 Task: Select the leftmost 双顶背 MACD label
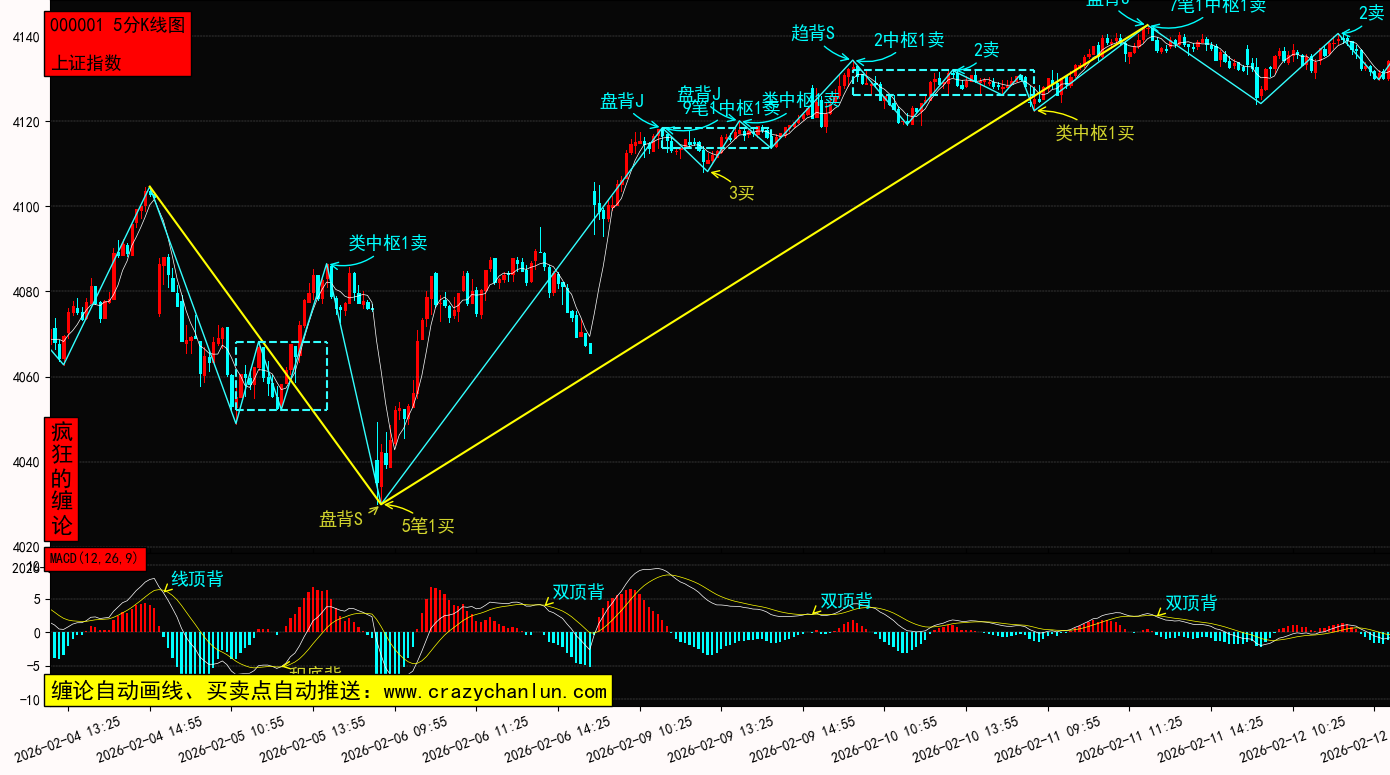coord(578,592)
